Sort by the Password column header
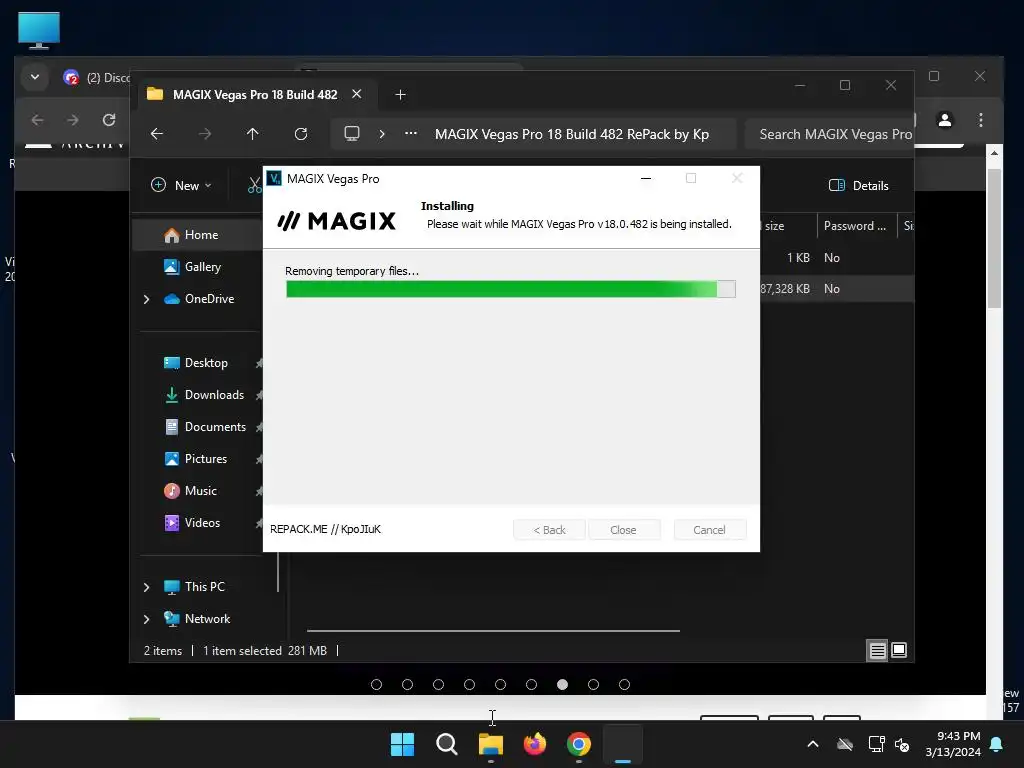This screenshot has height=768, width=1024. (856, 225)
